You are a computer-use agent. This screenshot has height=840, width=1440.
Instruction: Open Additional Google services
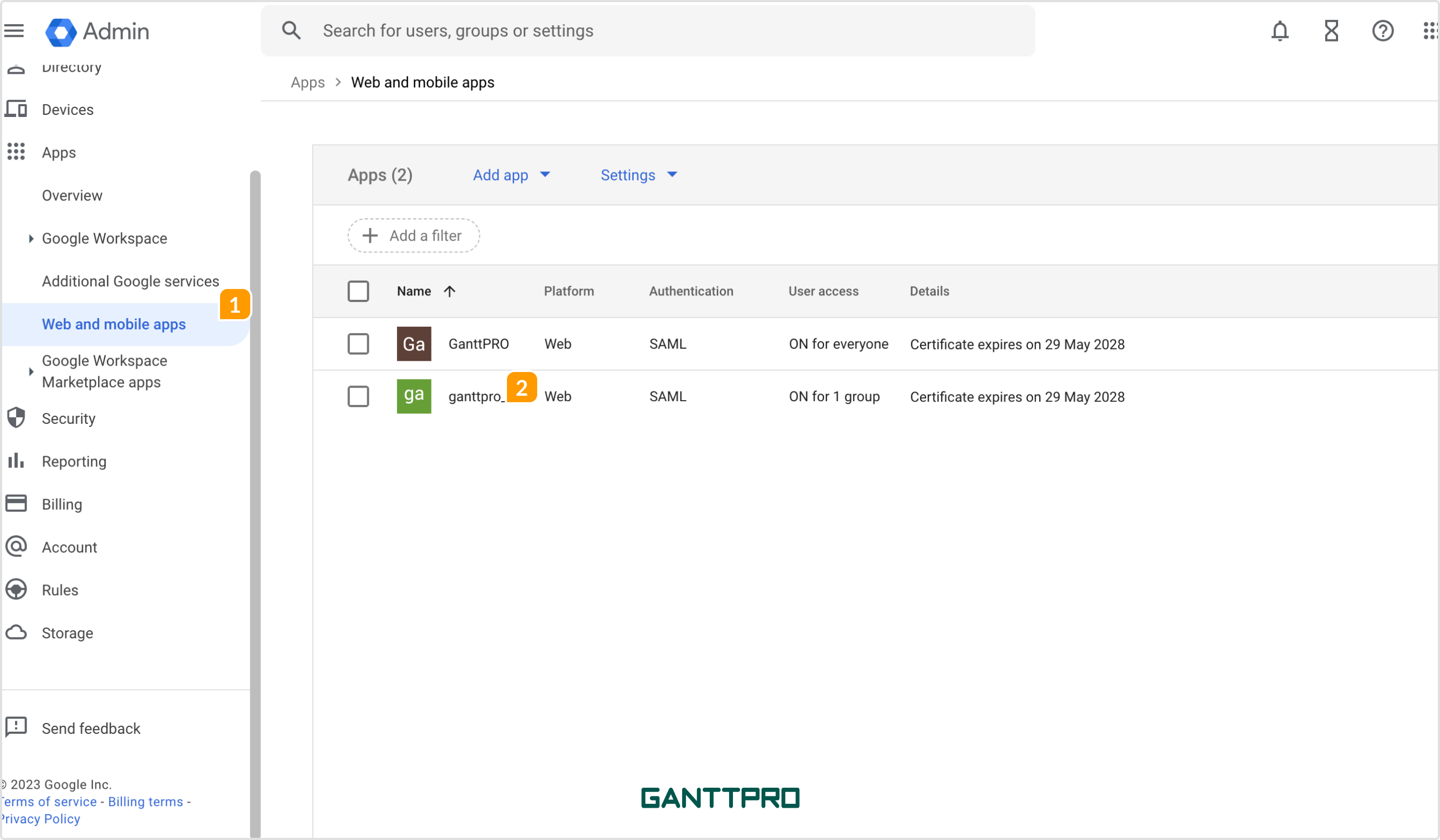click(x=131, y=281)
